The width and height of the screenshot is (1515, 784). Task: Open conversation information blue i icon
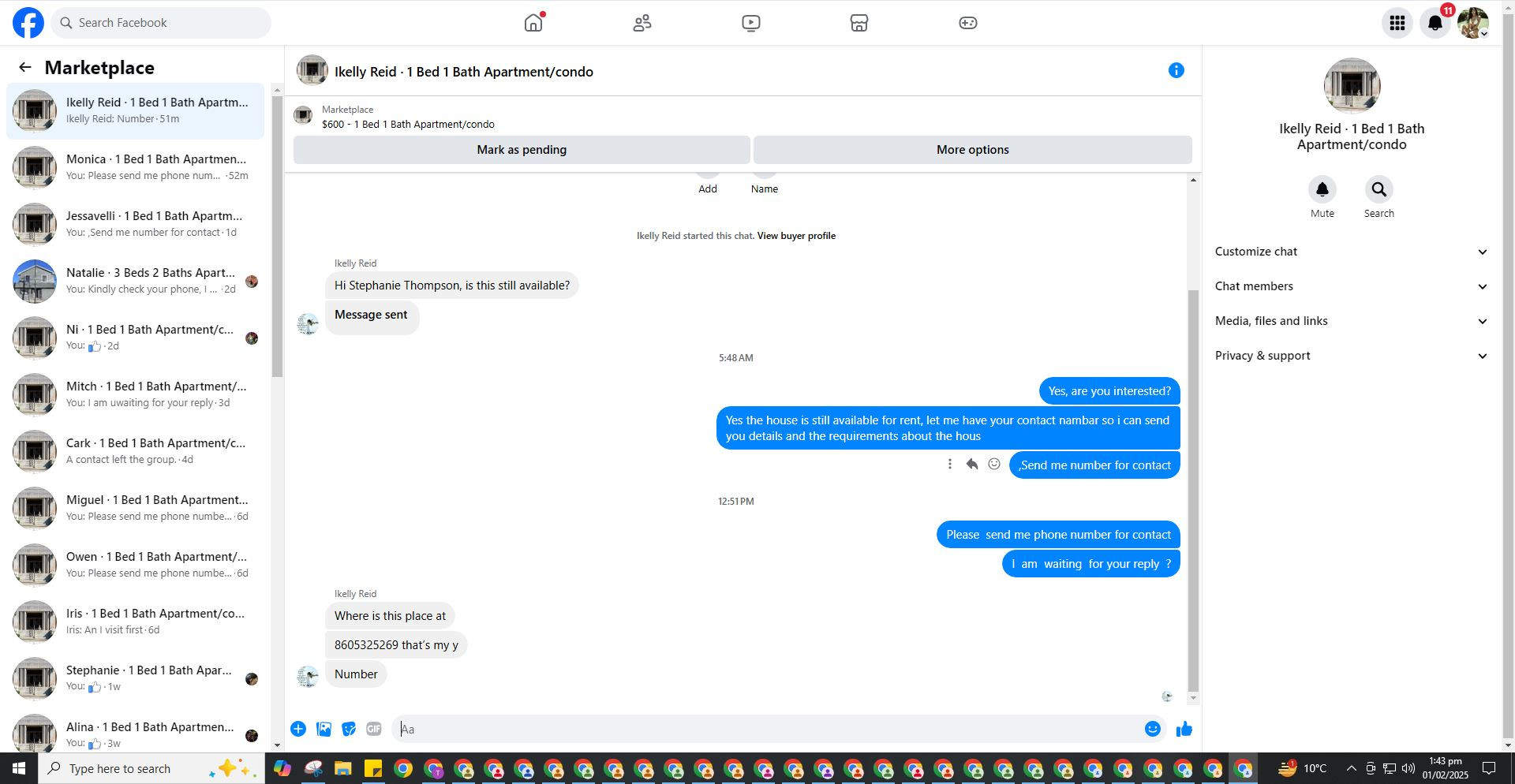(x=1176, y=71)
